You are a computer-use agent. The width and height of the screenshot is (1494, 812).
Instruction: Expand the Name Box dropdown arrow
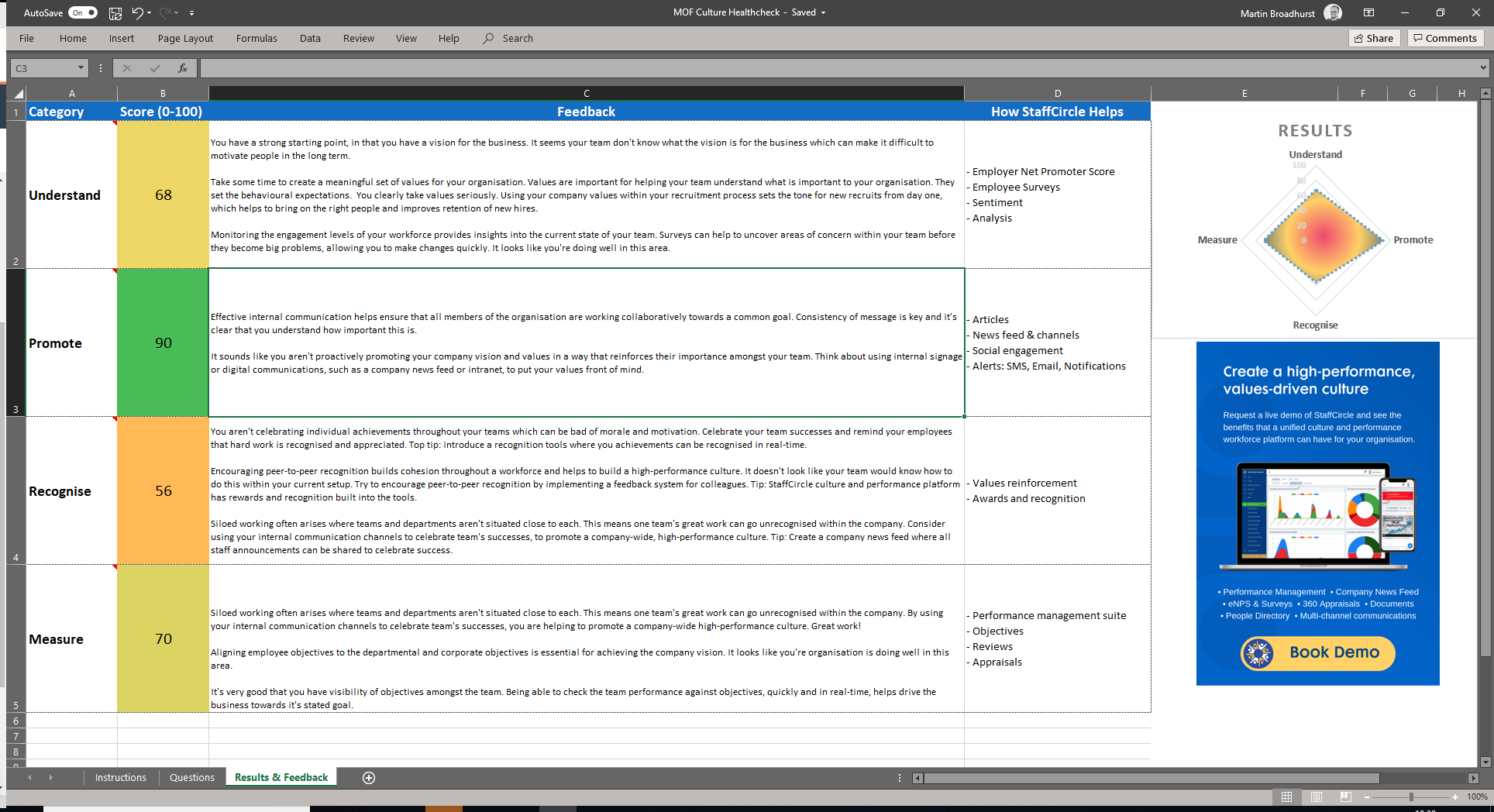(x=81, y=68)
